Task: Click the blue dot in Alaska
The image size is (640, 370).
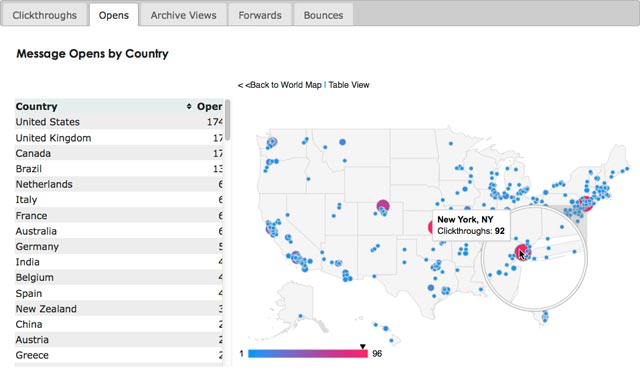Action: click(301, 316)
